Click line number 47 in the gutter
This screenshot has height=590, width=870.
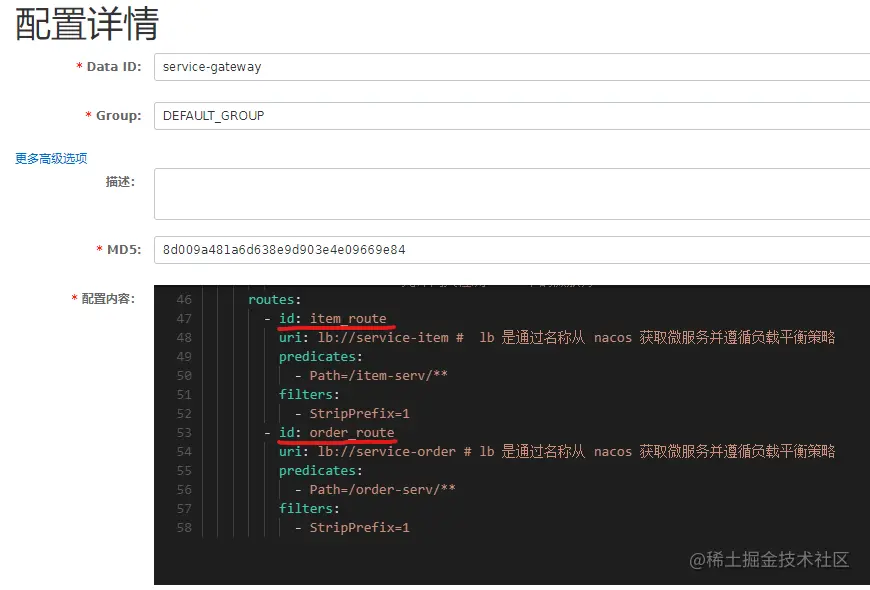click(184, 319)
